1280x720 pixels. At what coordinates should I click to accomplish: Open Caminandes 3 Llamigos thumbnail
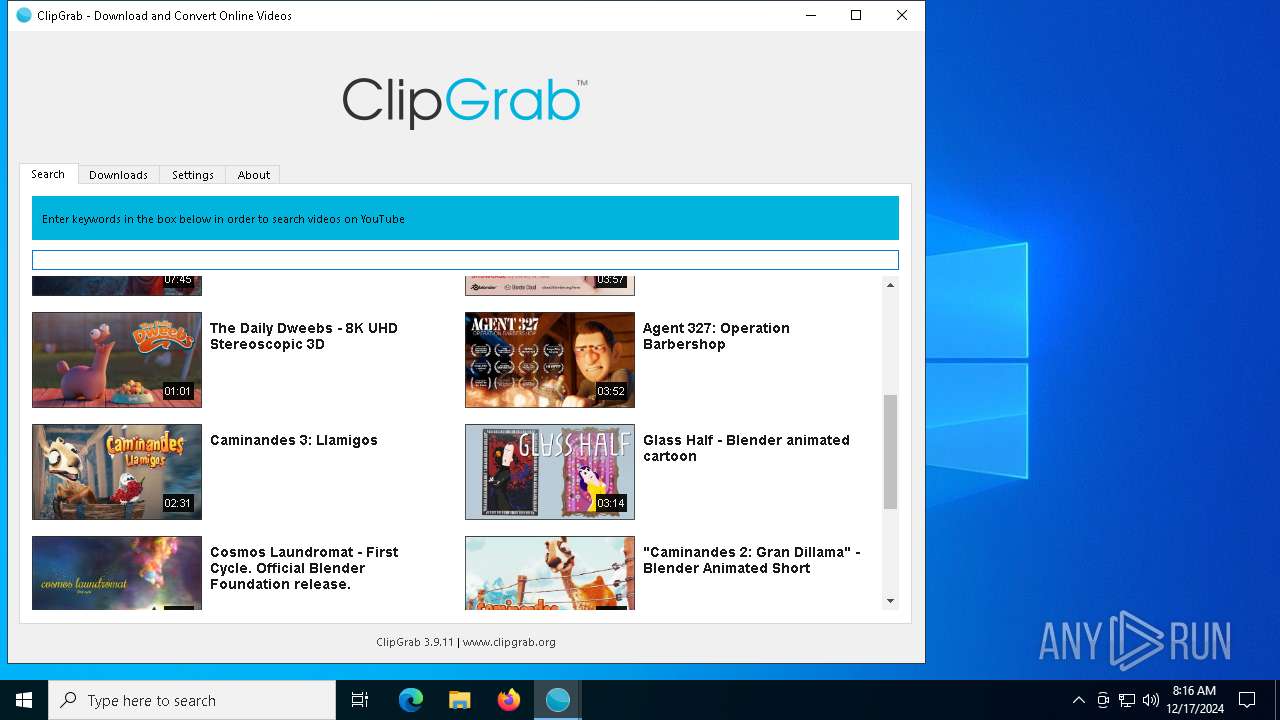(x=117, y=472)
